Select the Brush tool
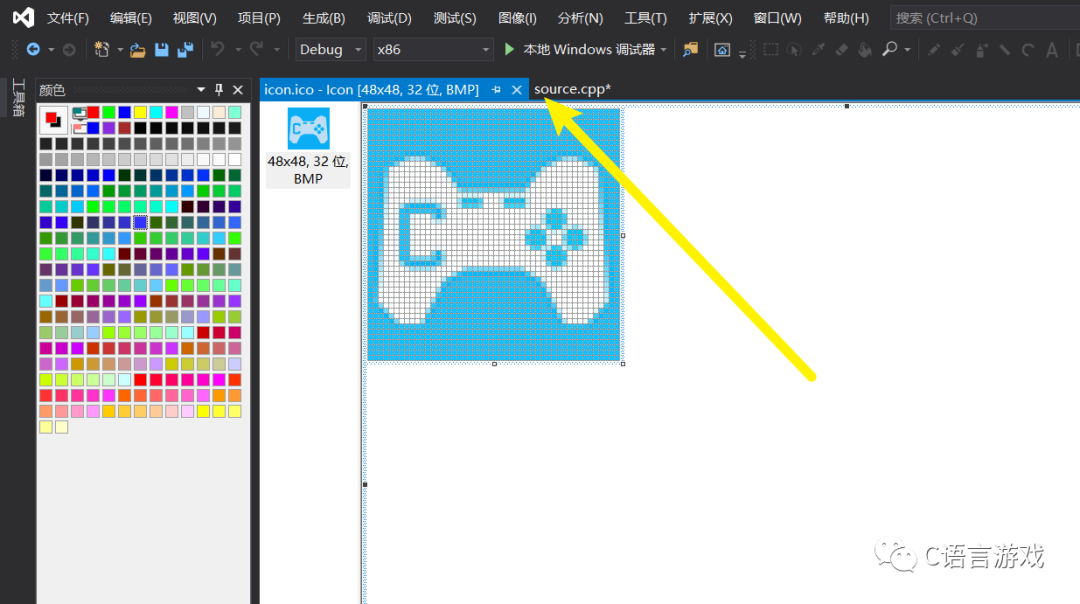The height and width of the screenshot is (604, 1080). [x=957, y=50]
